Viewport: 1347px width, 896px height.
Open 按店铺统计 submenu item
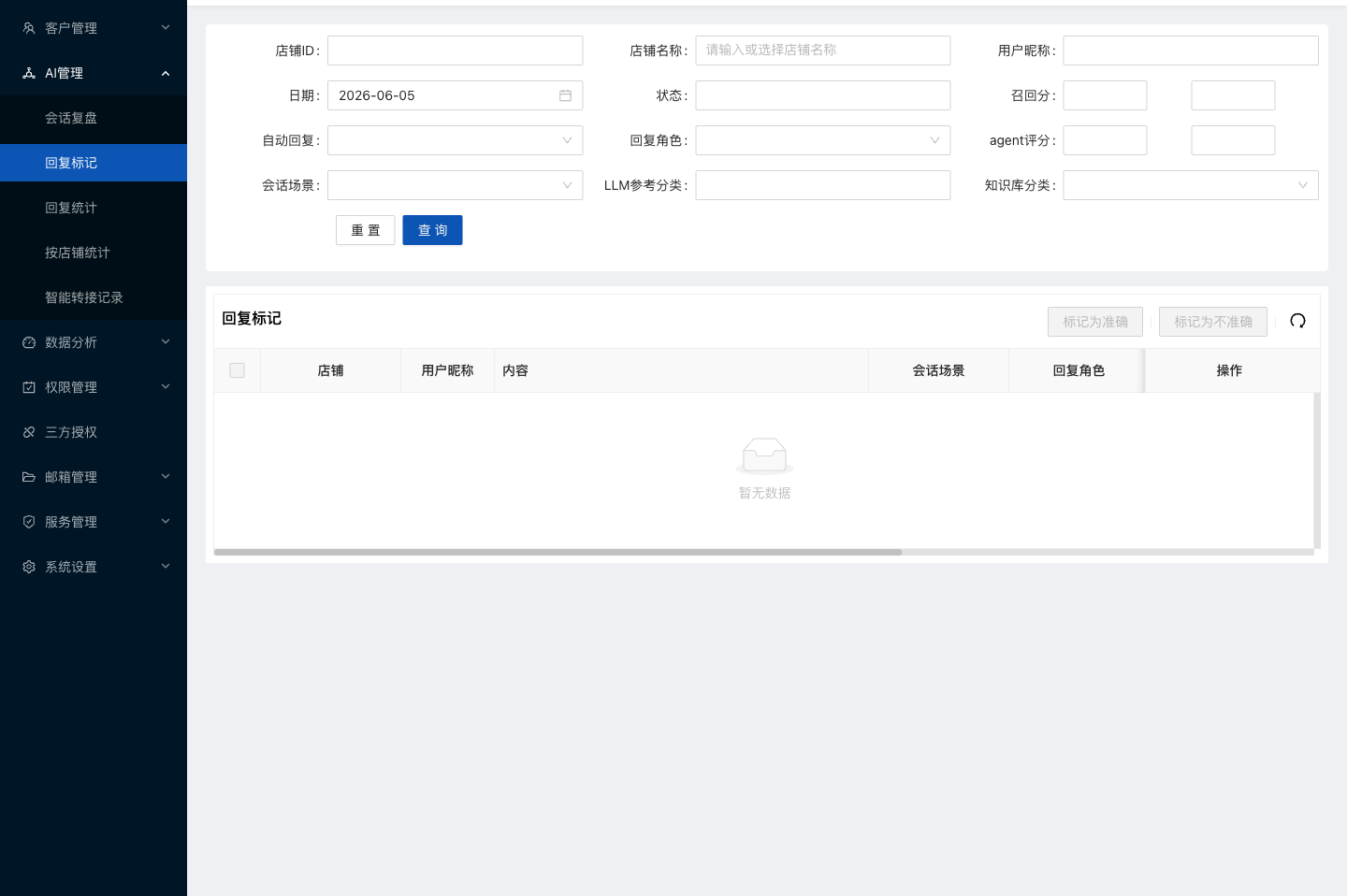[94, 253]
